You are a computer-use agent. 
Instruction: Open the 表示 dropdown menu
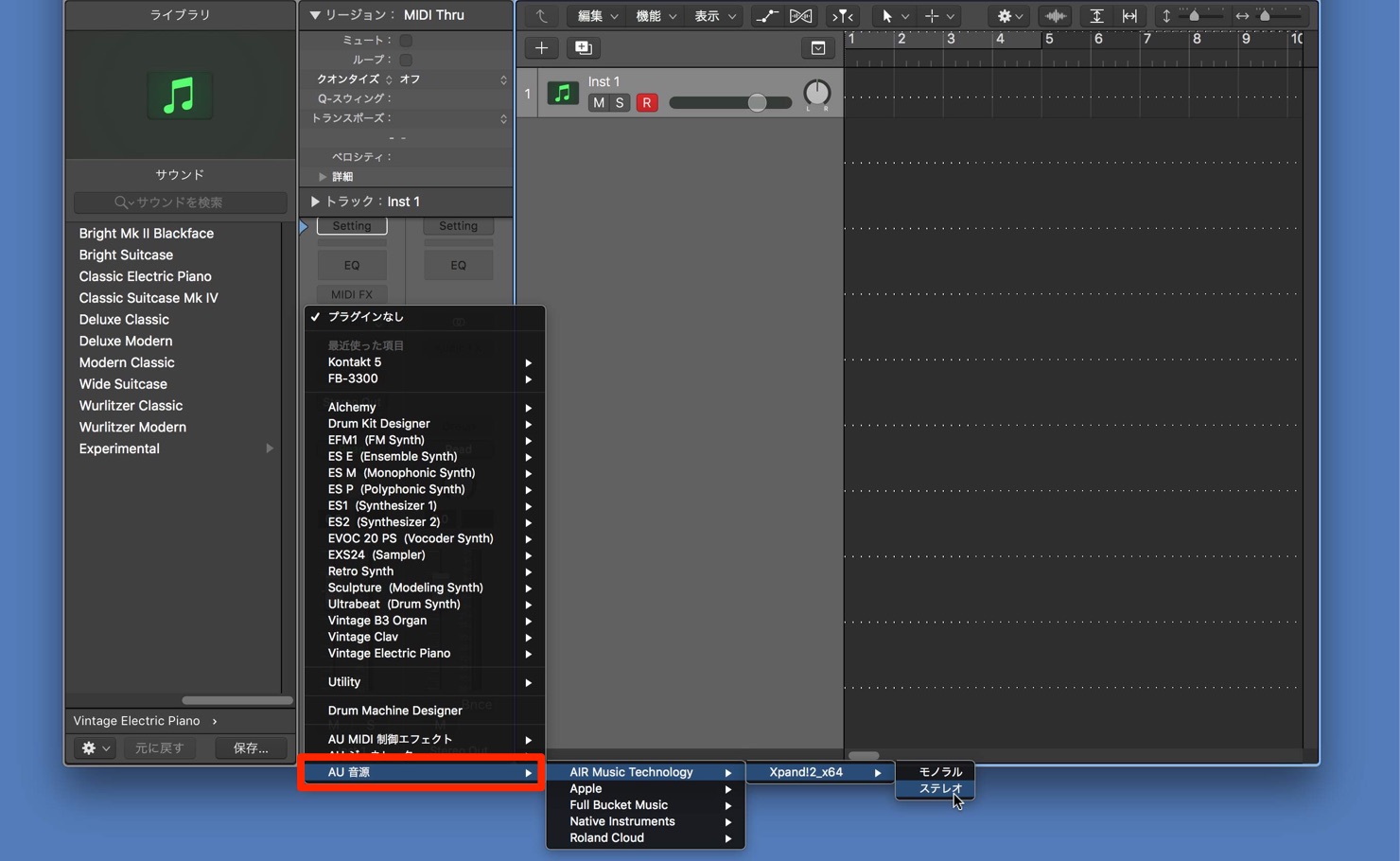click(715, 16)
